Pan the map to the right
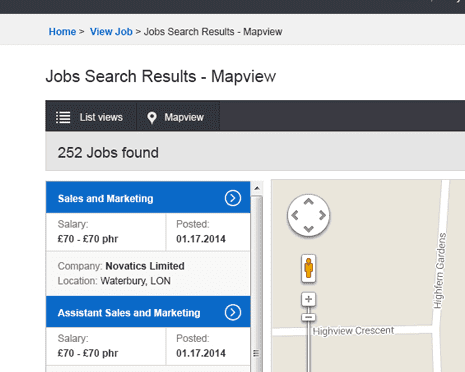Image resolution: width=465 pixels, height=372 pixels. pyautogui.click(x=322, y=215)
